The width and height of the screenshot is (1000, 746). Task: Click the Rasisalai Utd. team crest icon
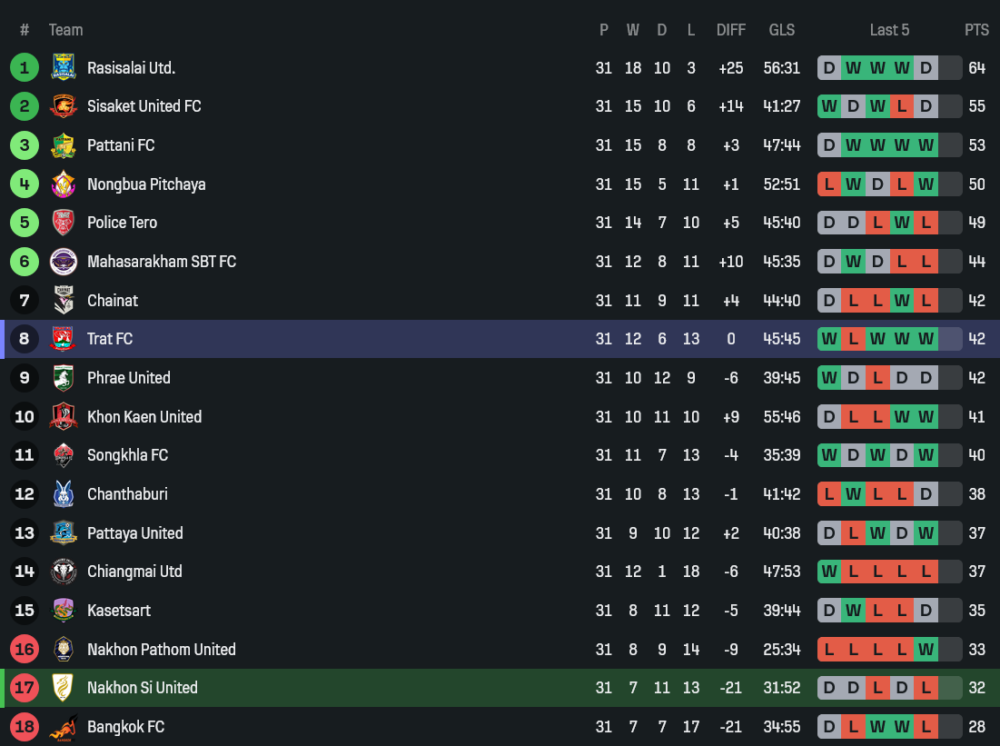[63, 68]
